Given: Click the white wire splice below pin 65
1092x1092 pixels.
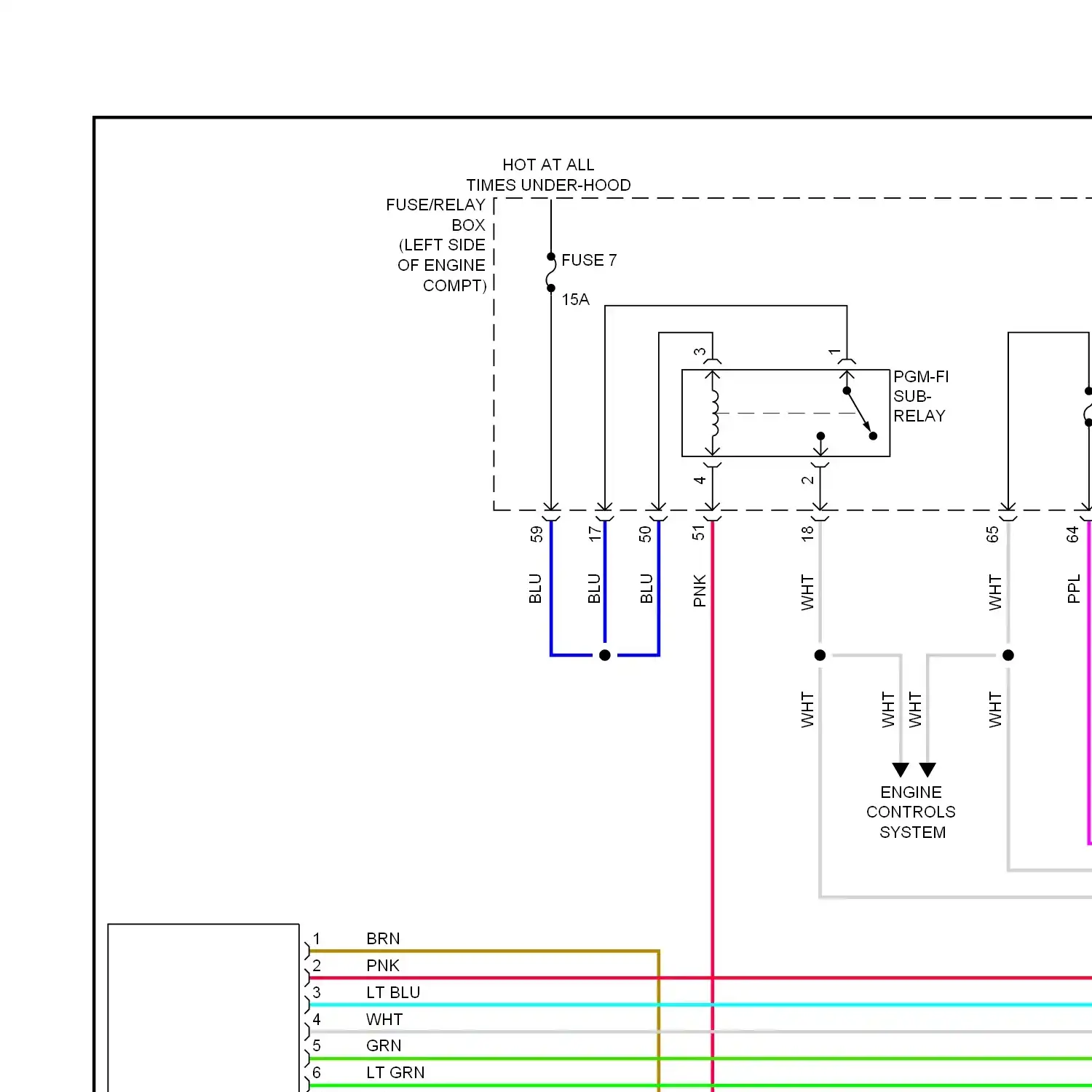Looking at the screenshot, I should 1008,655.
